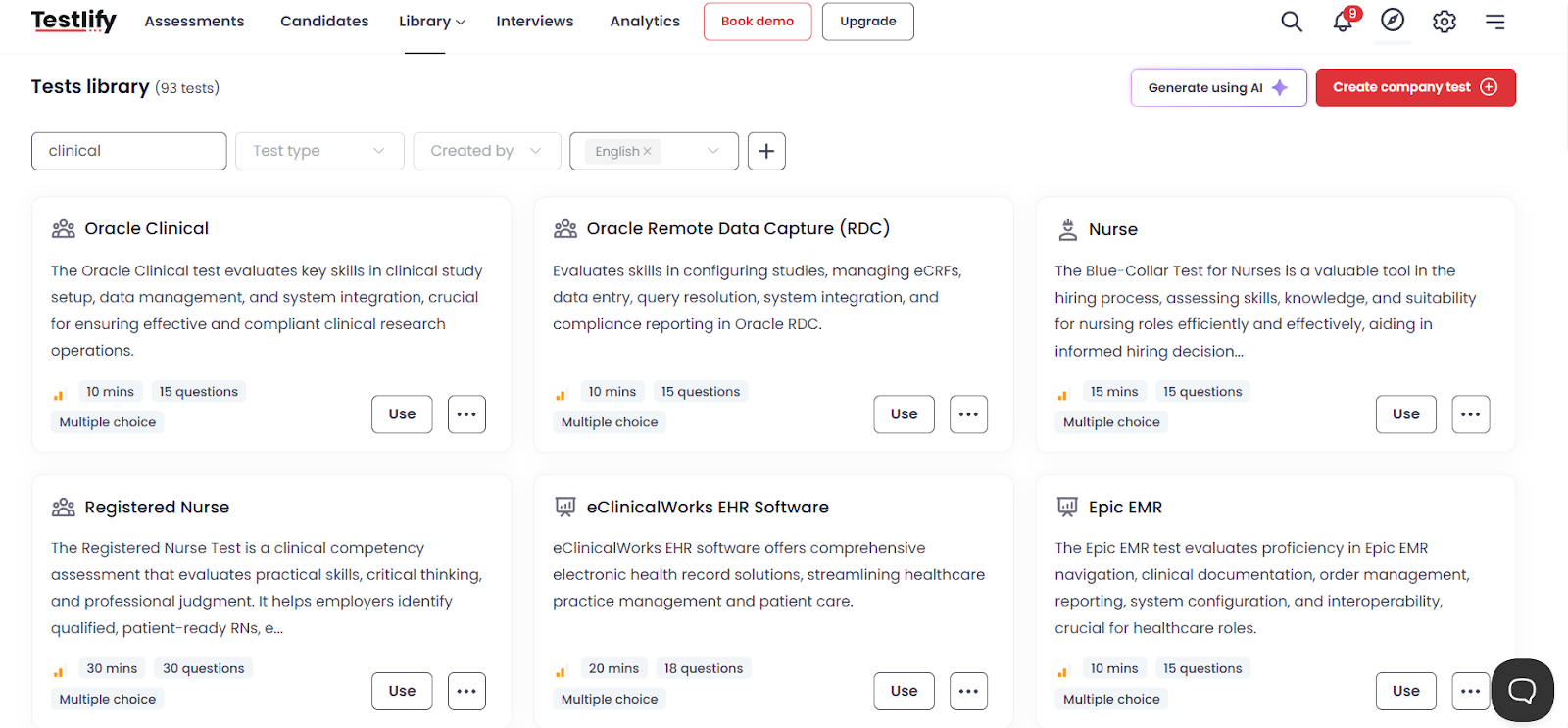Click the Registered Nurse people icon
1568x728 pixels.
tap(64, 508)
